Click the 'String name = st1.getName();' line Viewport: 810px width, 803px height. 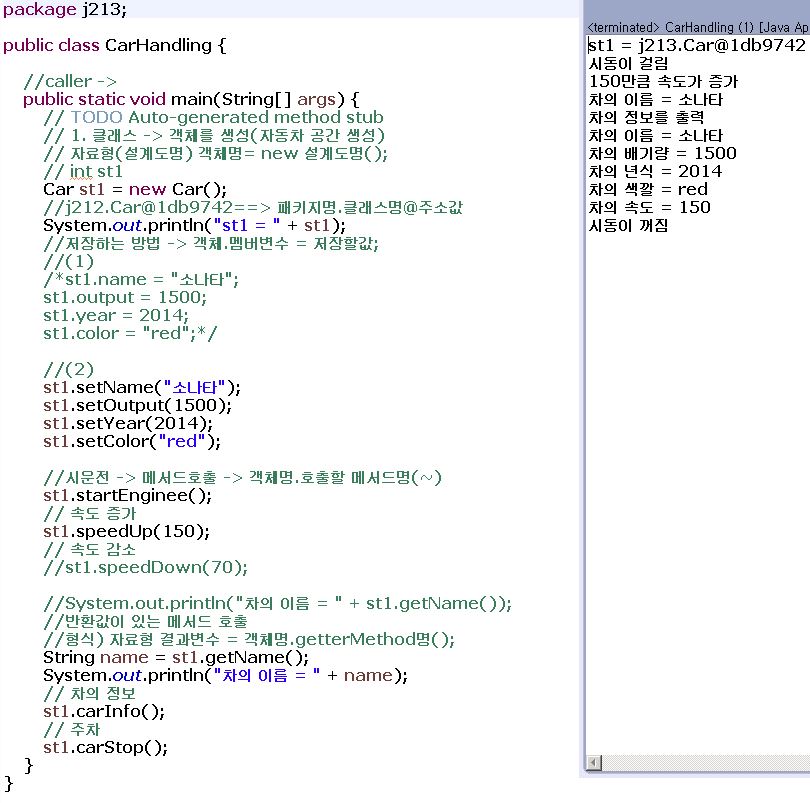(176, 658)
